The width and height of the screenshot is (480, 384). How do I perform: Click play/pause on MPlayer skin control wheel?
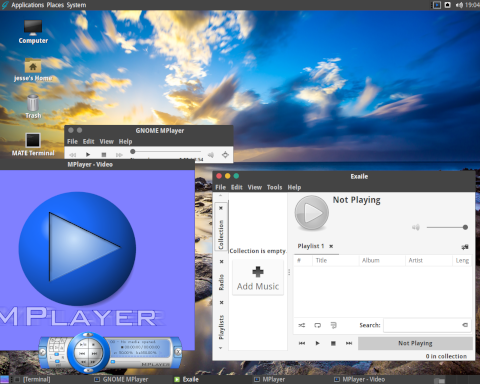[x=83, y=344]
